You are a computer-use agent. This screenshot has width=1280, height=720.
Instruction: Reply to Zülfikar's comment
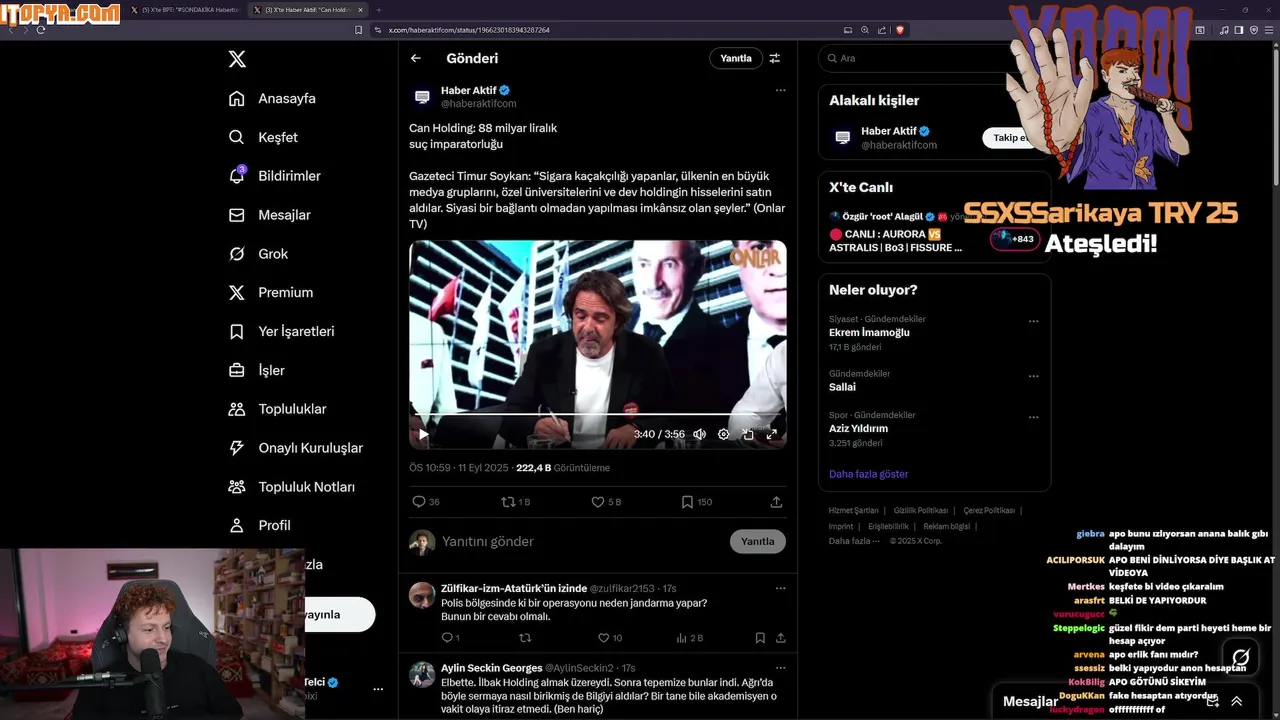point(450,638)
